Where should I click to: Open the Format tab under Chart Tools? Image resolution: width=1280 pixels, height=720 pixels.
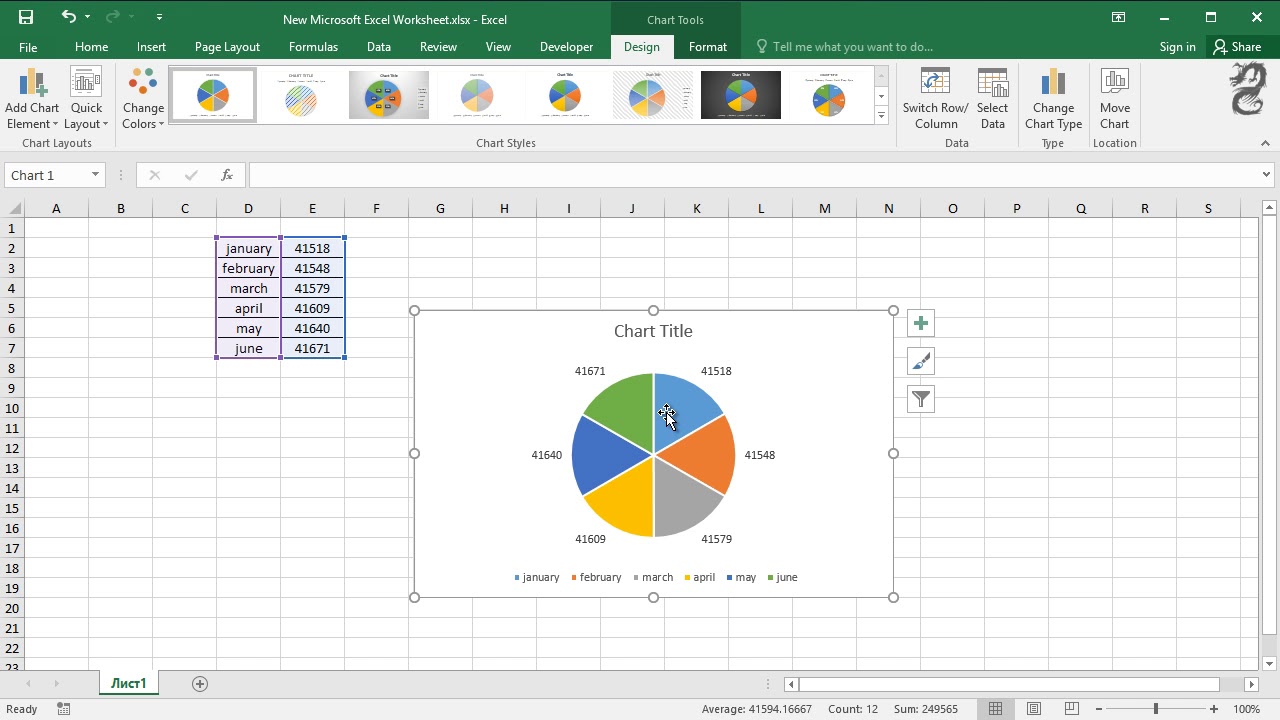point(708,47)
